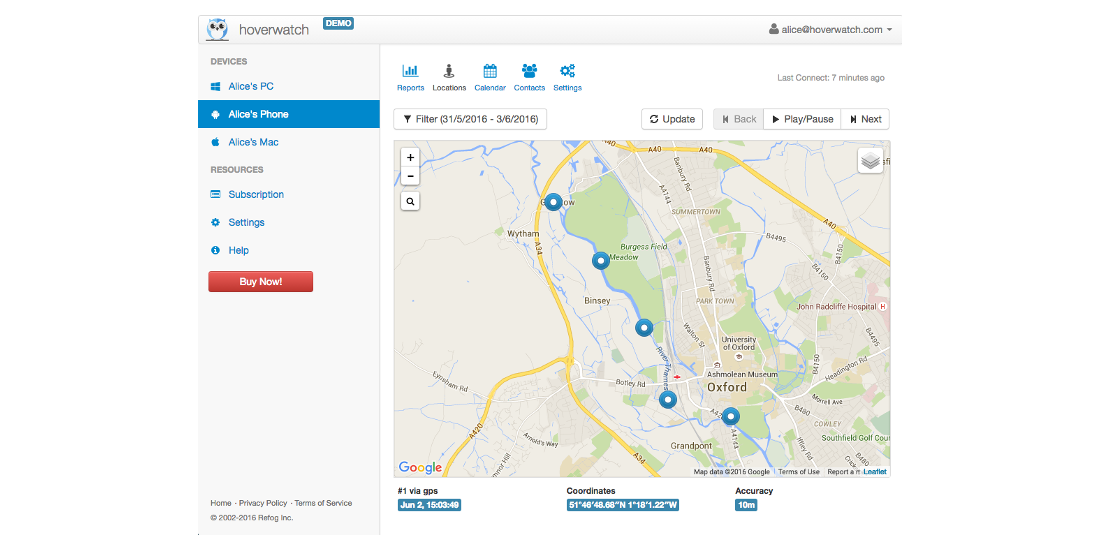Click the Ashmolean Museum map label
1100x550 pixels.
(x=744, y=375)
